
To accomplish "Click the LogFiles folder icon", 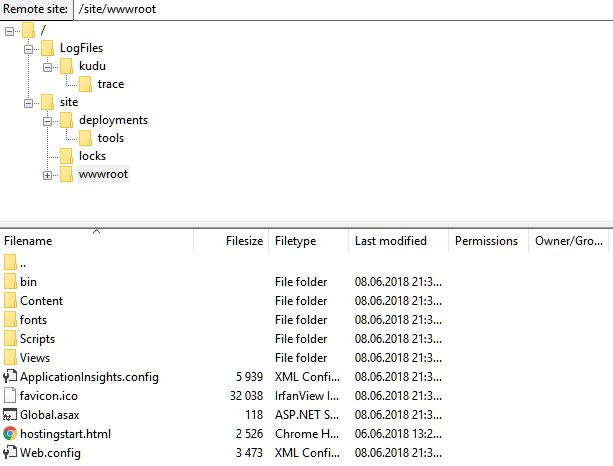I will click(47, 48).
